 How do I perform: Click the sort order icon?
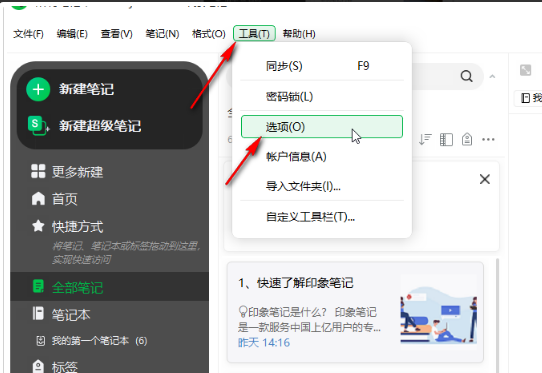(x=425, y=140)
